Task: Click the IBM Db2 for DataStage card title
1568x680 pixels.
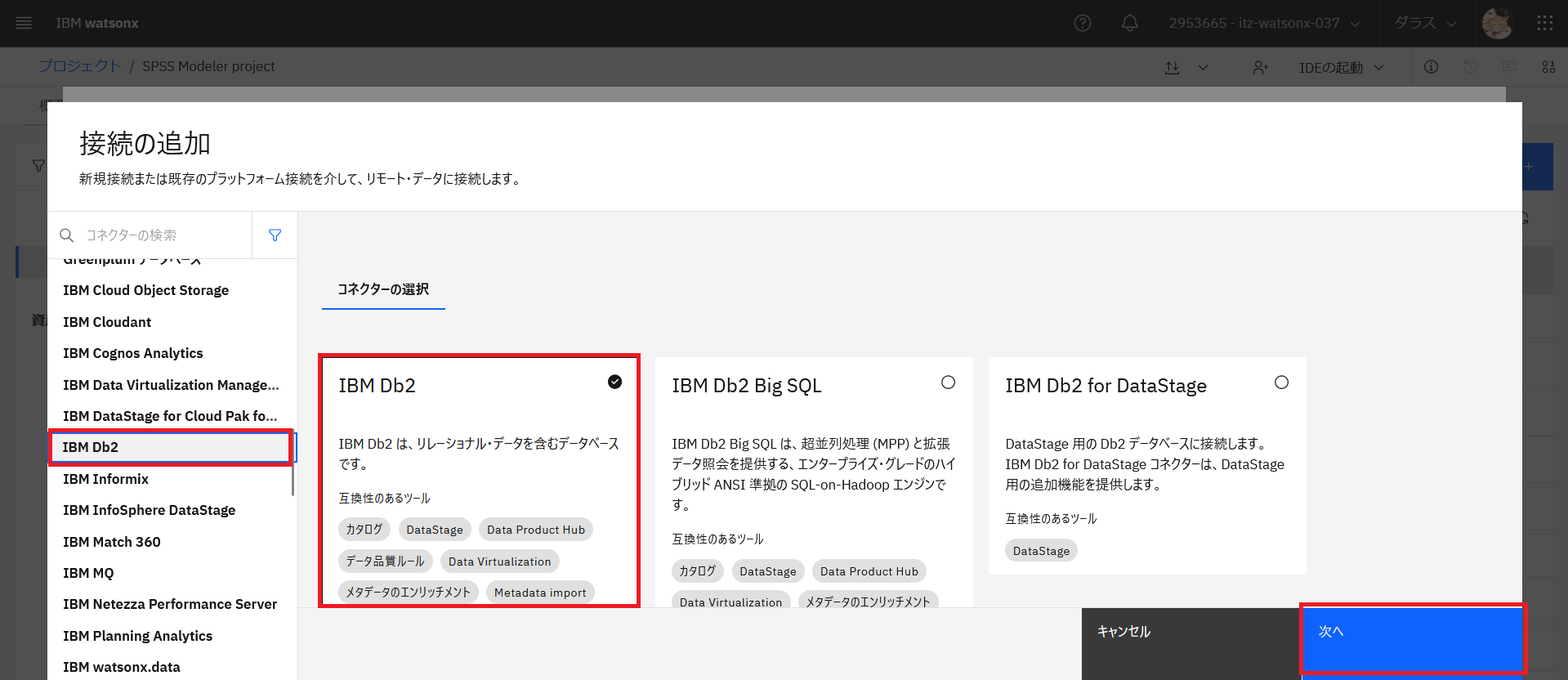Action: [1106, 386]
